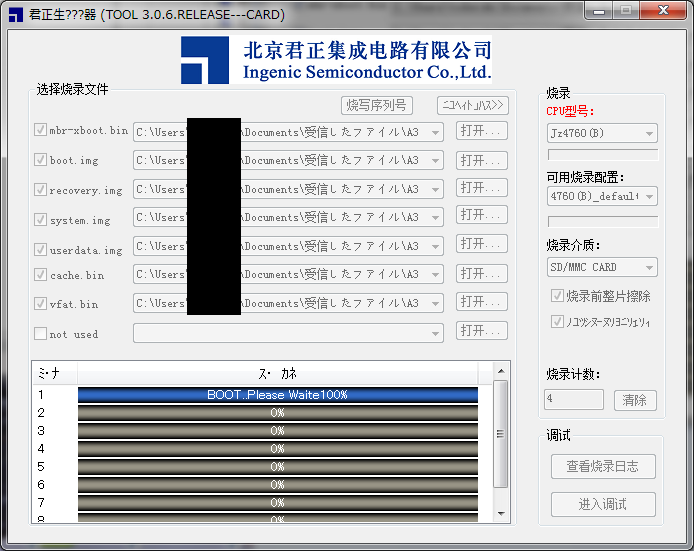
Task: Click the progress column header of the list
Action: pyautogui.click(x=278, y=373)
